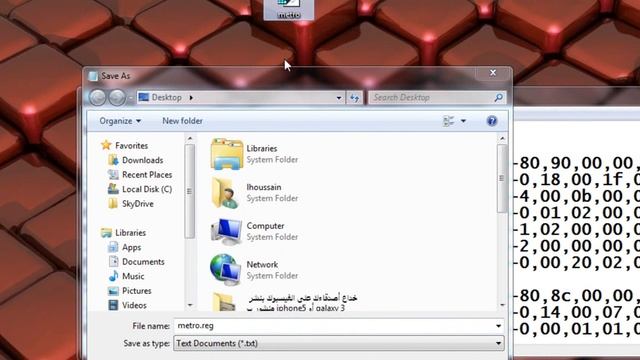Click Notepad line starting with 80,8c,00,00
The height and width of the screenshot is (360, 640).
click(x=576, y=296)
